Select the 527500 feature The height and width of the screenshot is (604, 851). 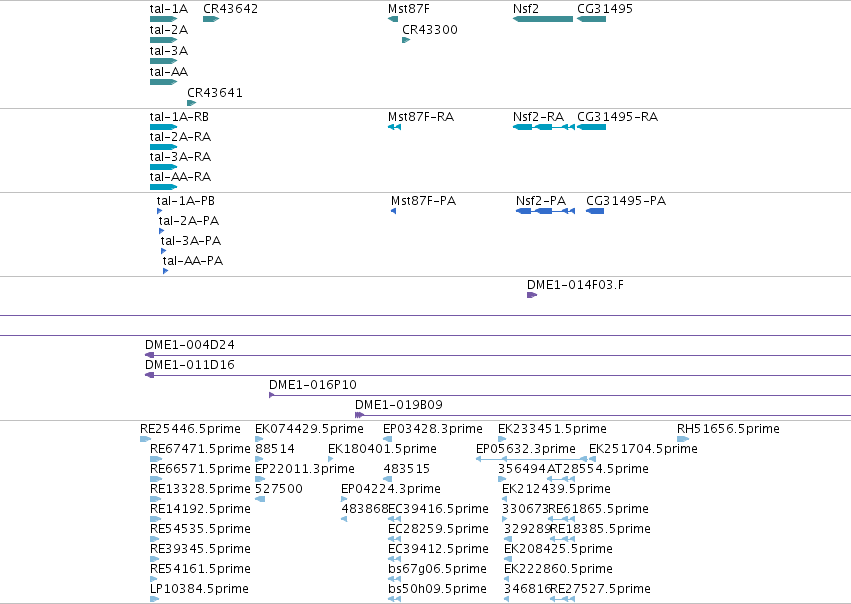coord(260,499)
